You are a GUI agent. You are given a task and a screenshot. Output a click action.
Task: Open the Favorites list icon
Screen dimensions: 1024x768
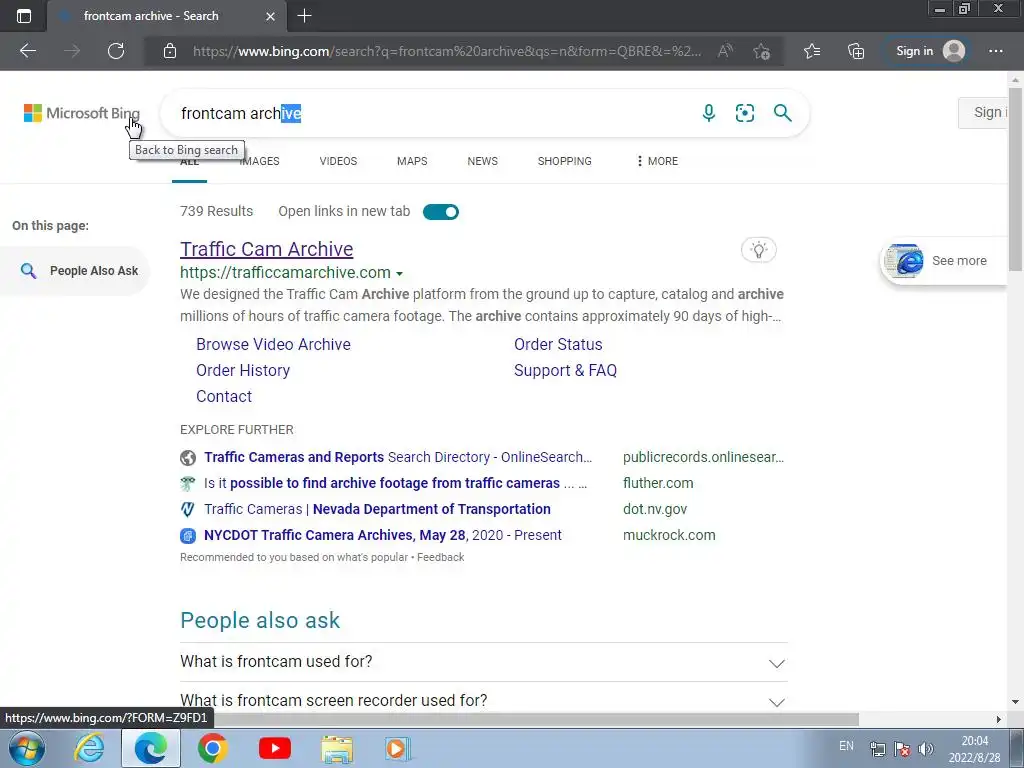click(812, 51)
